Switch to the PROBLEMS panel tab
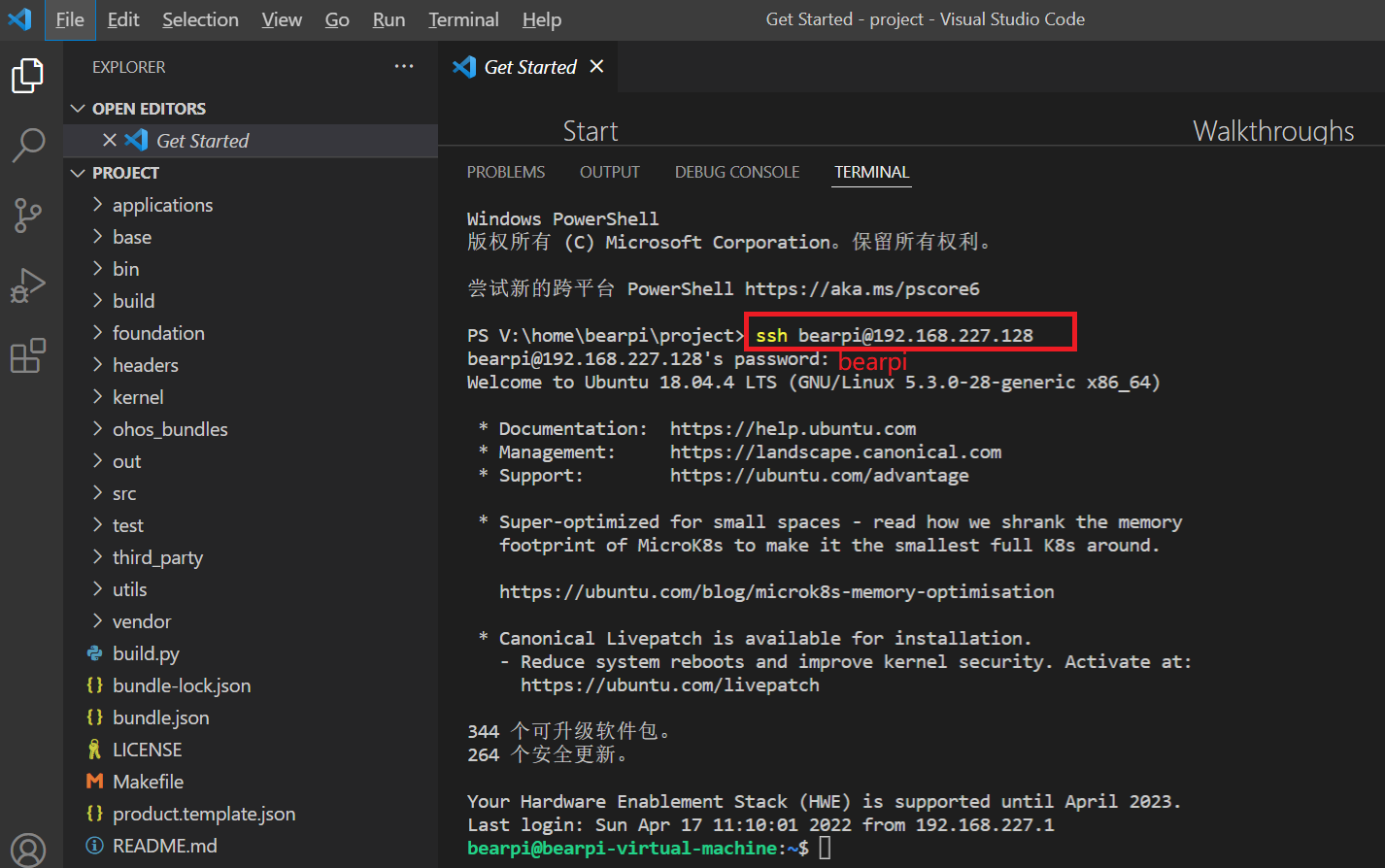The height and width of the screenshot is (868, 1385). pyautogui.click(x=506, y=172)
